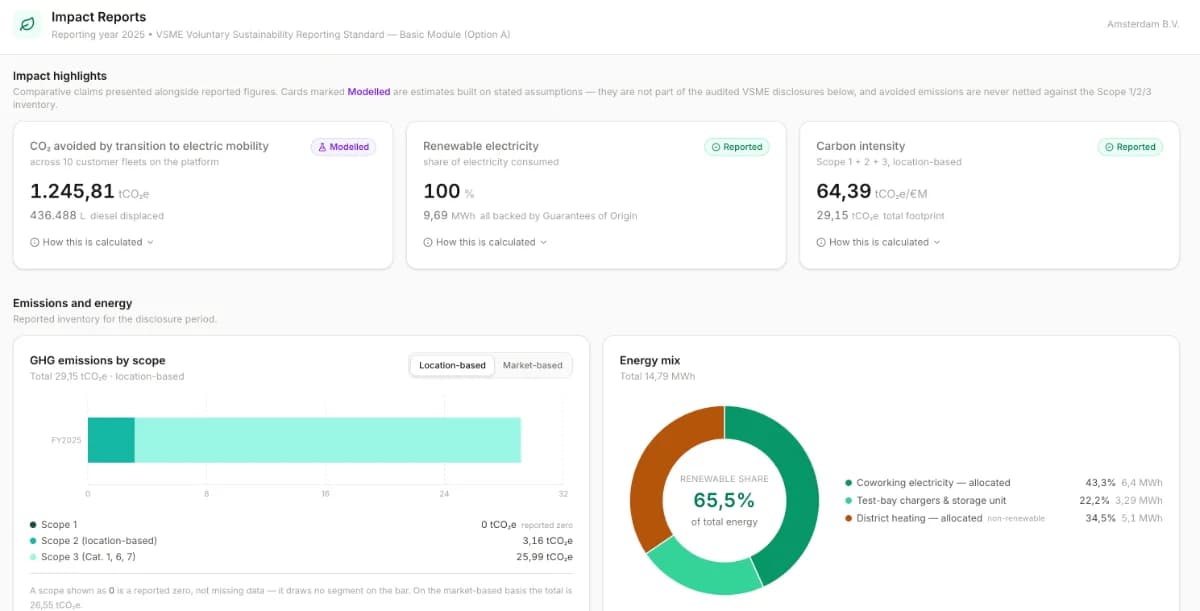Click '9,69 MWh all backed by Guarantees of Origin'

point(530,215)
